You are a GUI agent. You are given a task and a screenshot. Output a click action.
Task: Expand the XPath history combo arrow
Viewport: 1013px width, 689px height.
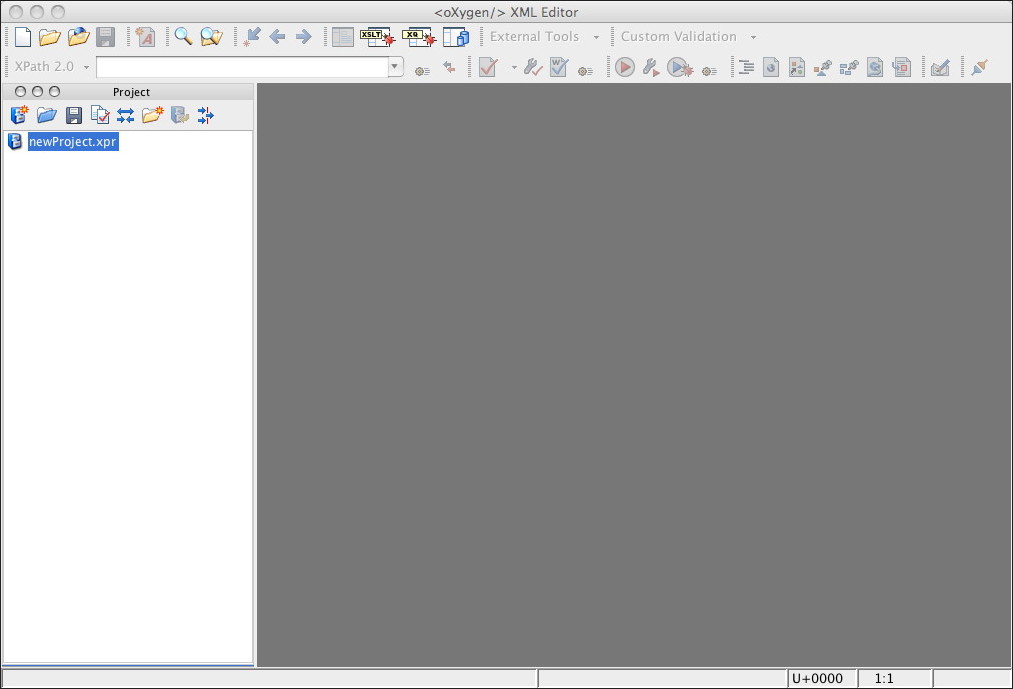click(395, 67)
